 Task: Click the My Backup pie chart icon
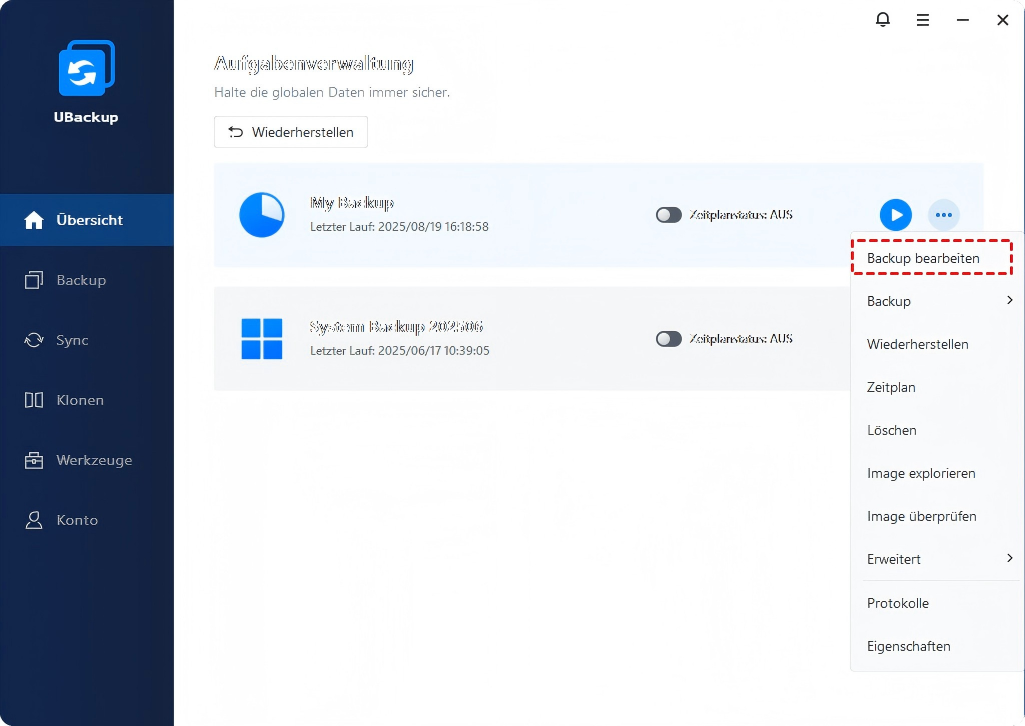[262, 215]
